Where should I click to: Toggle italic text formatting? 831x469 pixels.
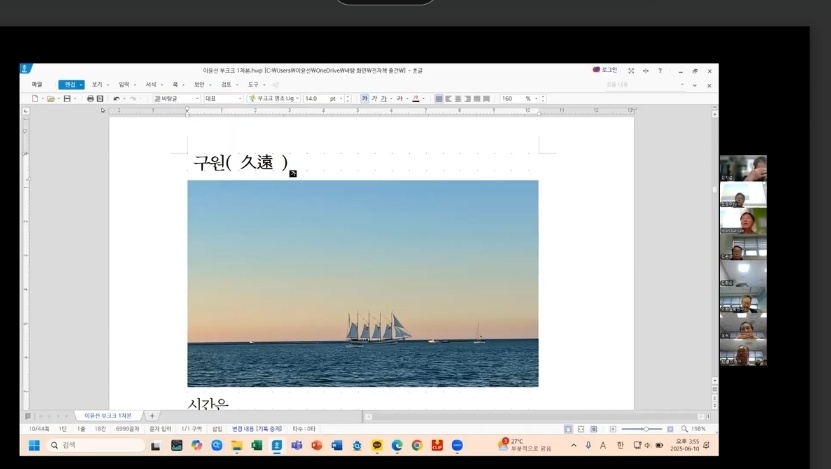pos(375,99)
